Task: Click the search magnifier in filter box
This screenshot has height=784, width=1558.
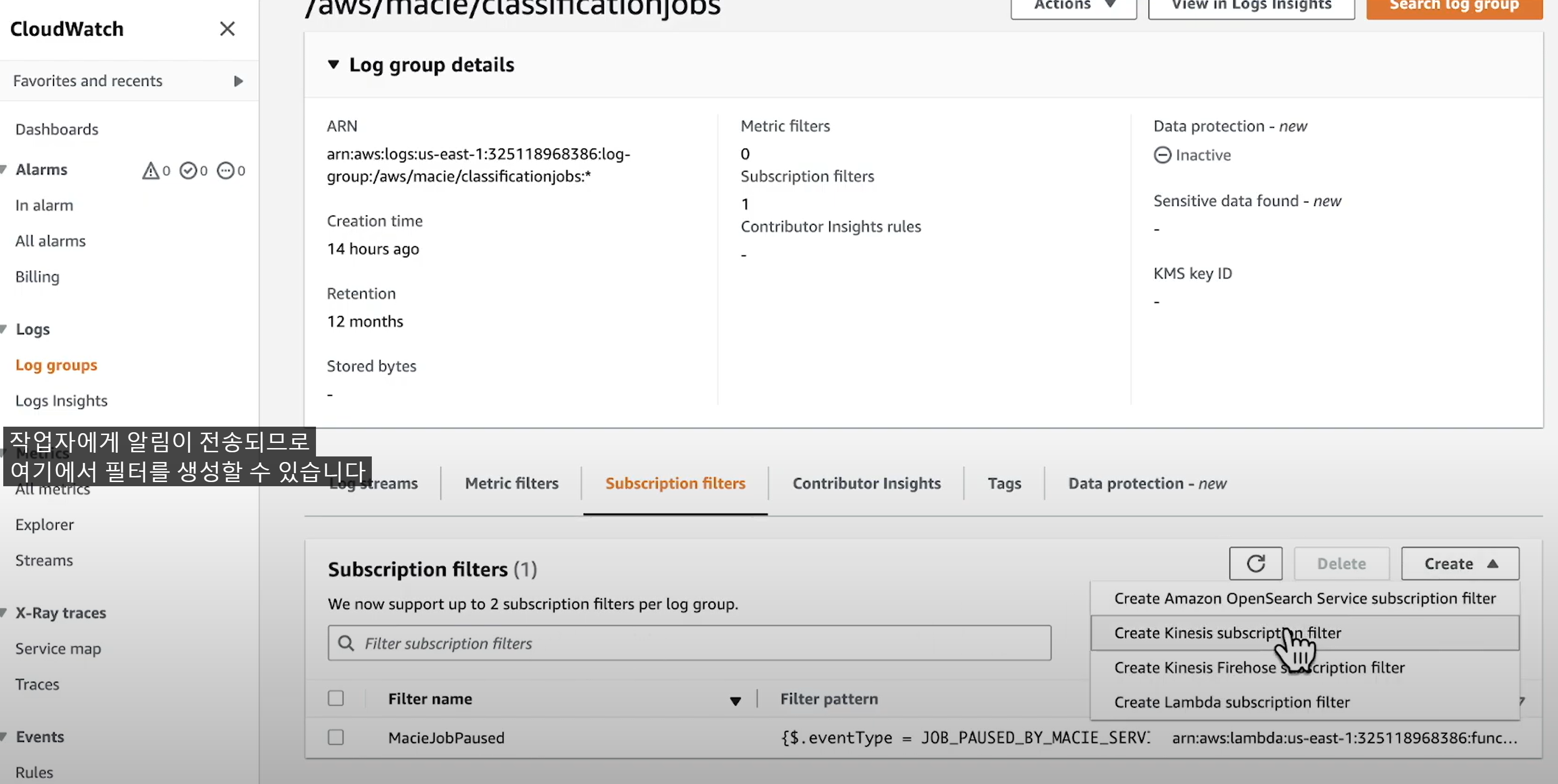Action: tap(346, 643)
